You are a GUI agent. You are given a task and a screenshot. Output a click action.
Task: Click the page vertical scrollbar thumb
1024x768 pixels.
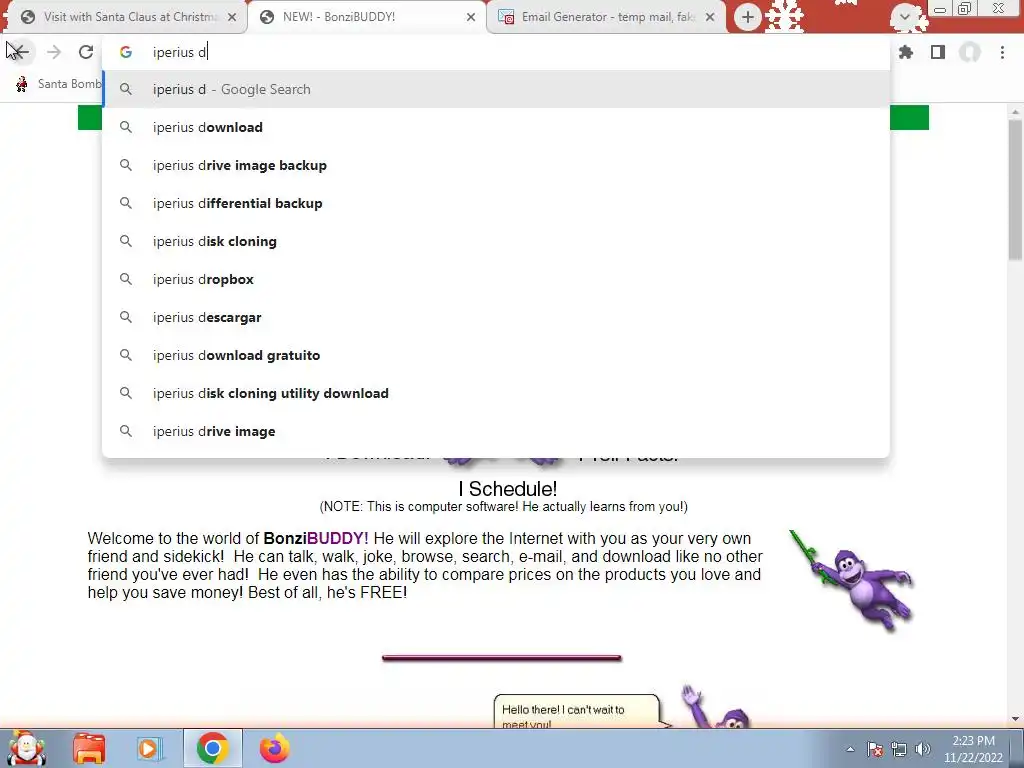[x=1015, y=189]
